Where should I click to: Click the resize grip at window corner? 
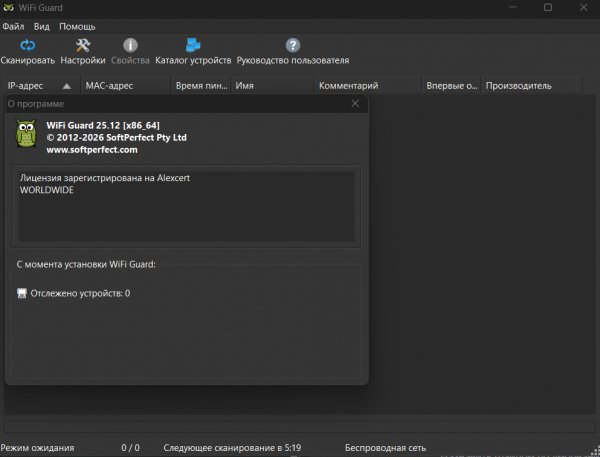[595, 451]
